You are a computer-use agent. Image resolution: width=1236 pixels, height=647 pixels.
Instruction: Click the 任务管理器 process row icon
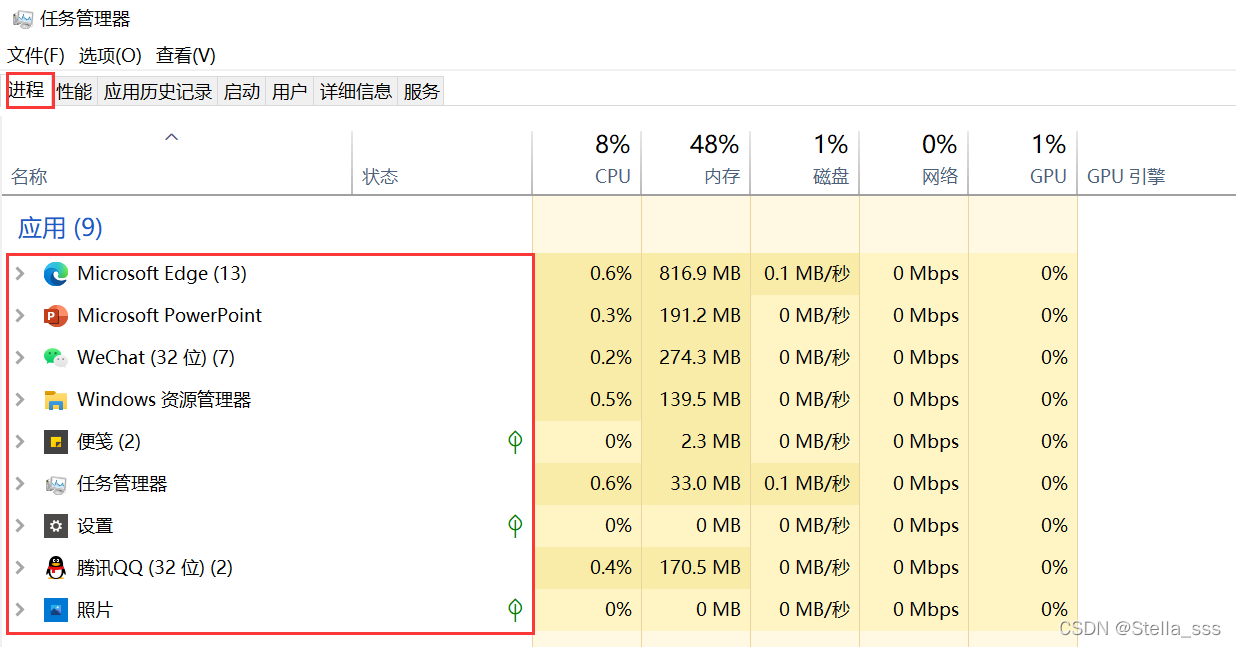56,484
